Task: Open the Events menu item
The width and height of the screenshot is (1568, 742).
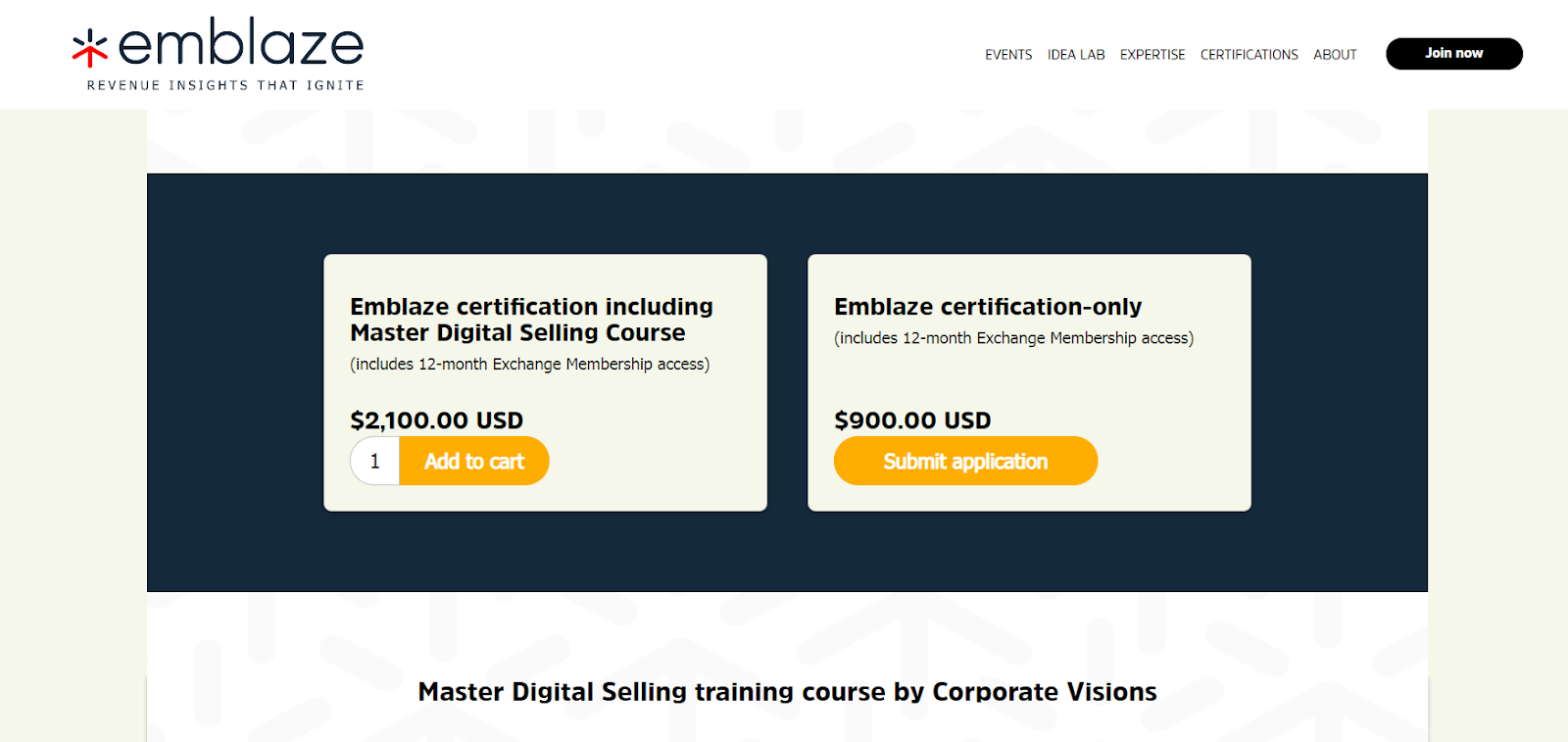Action: tap(1008, 55)
